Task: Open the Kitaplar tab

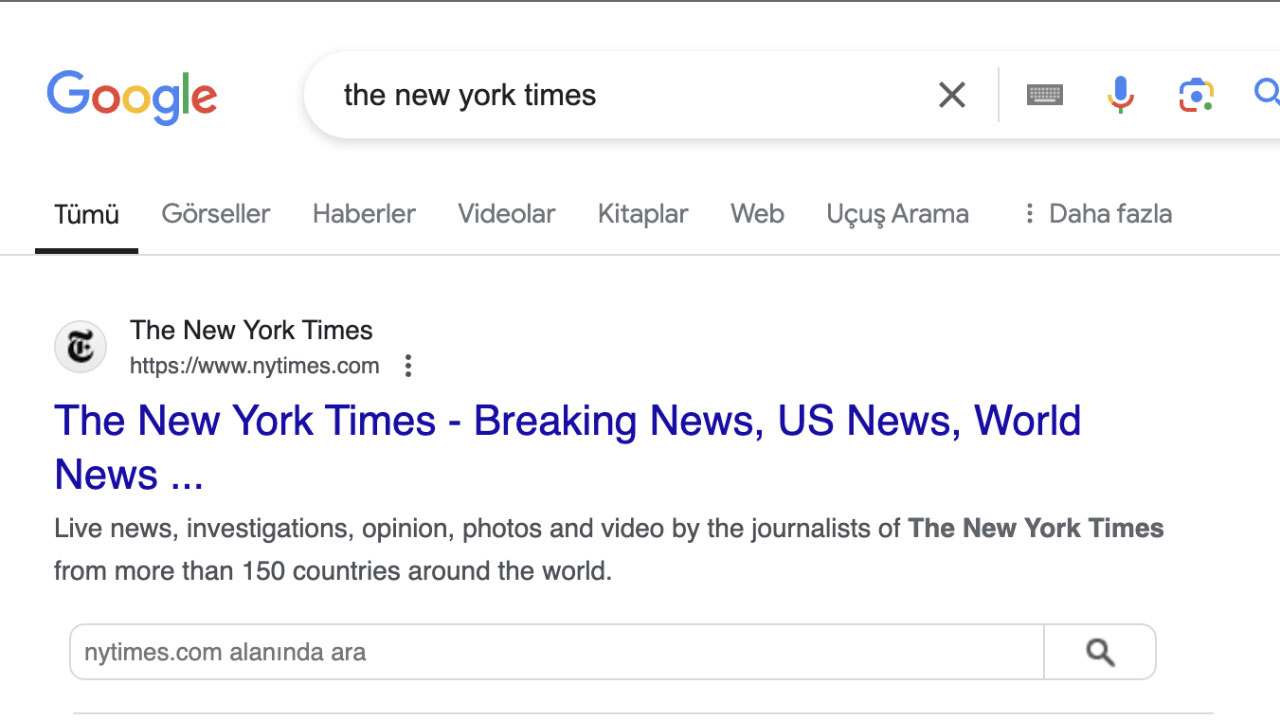Action: tap(643, 214)
